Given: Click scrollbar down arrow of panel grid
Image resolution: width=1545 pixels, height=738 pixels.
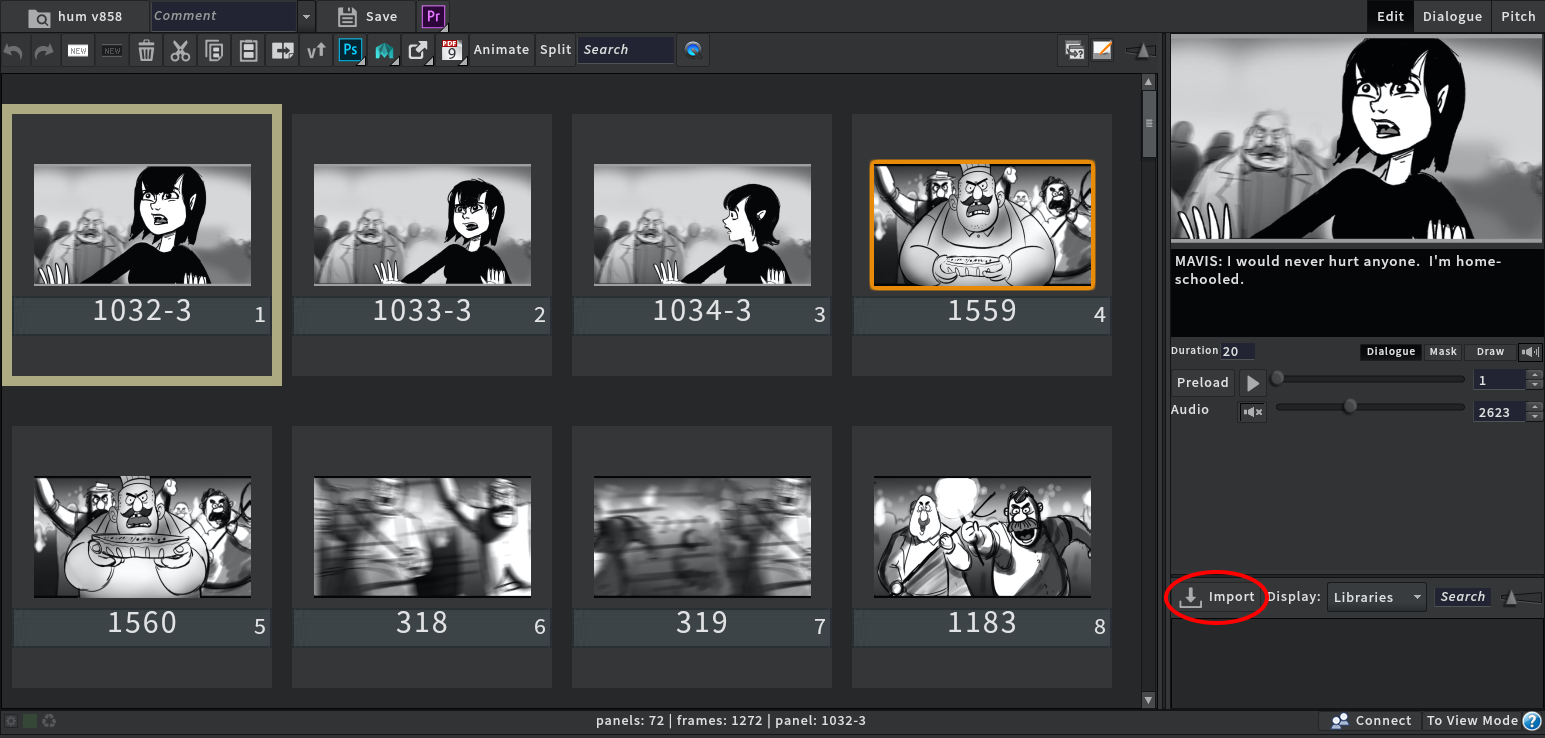Looking at the screenshot, I should [1148, 700].
